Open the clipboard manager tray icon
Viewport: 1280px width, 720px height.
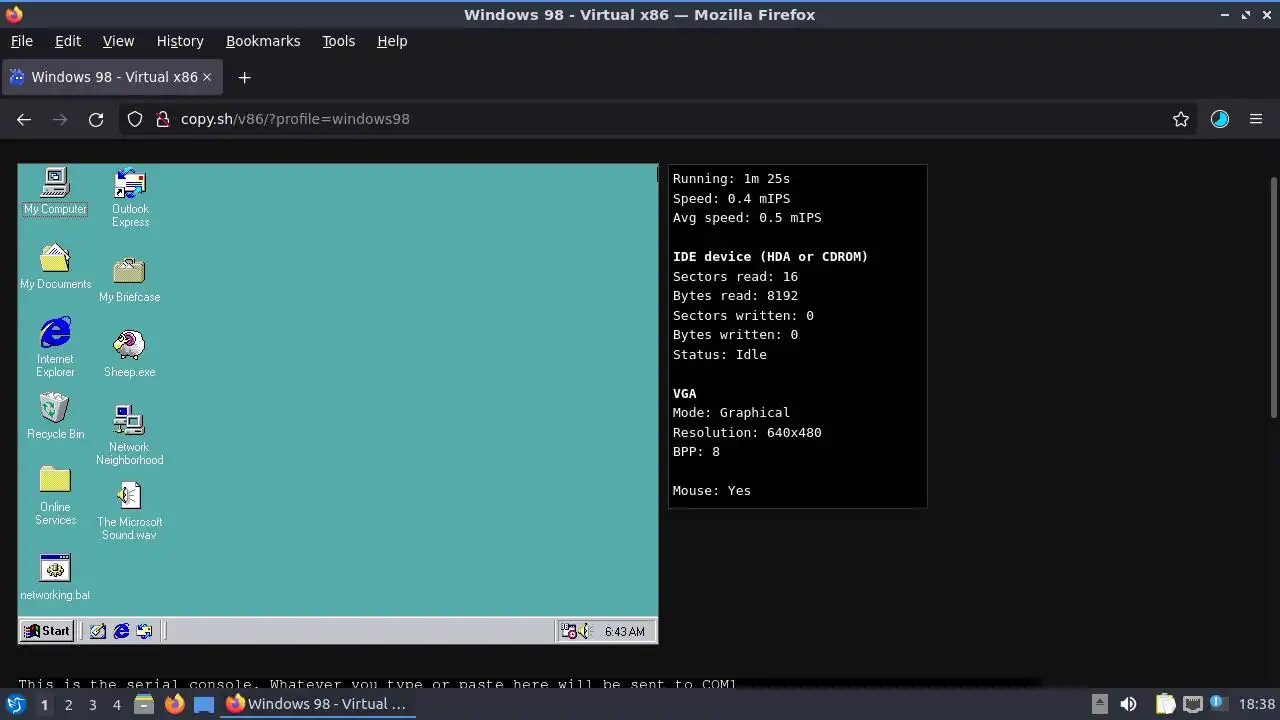(1166, 704)
